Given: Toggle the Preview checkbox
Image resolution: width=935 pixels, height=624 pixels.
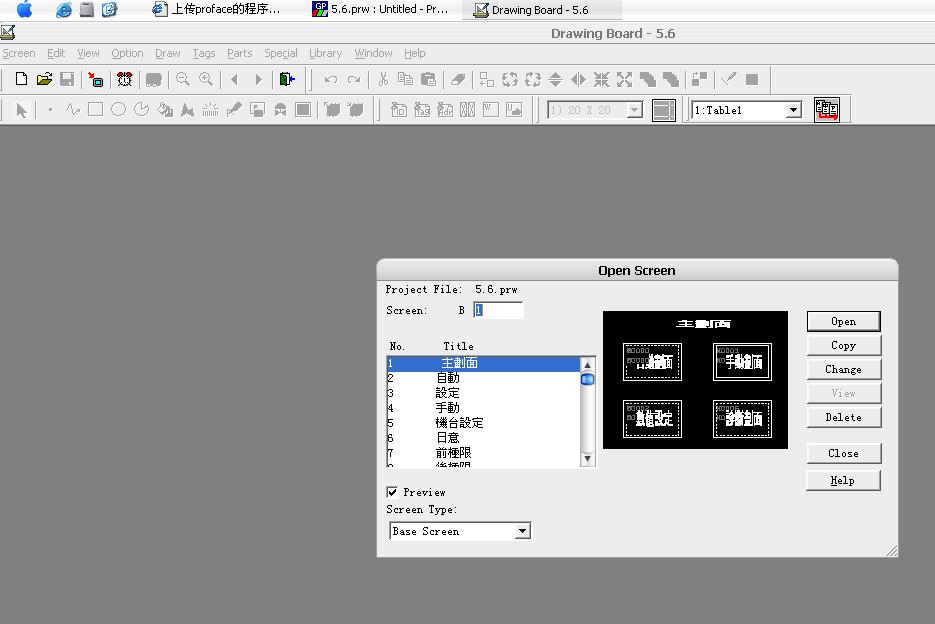Looking at the screenshot, I should (392, 492).
